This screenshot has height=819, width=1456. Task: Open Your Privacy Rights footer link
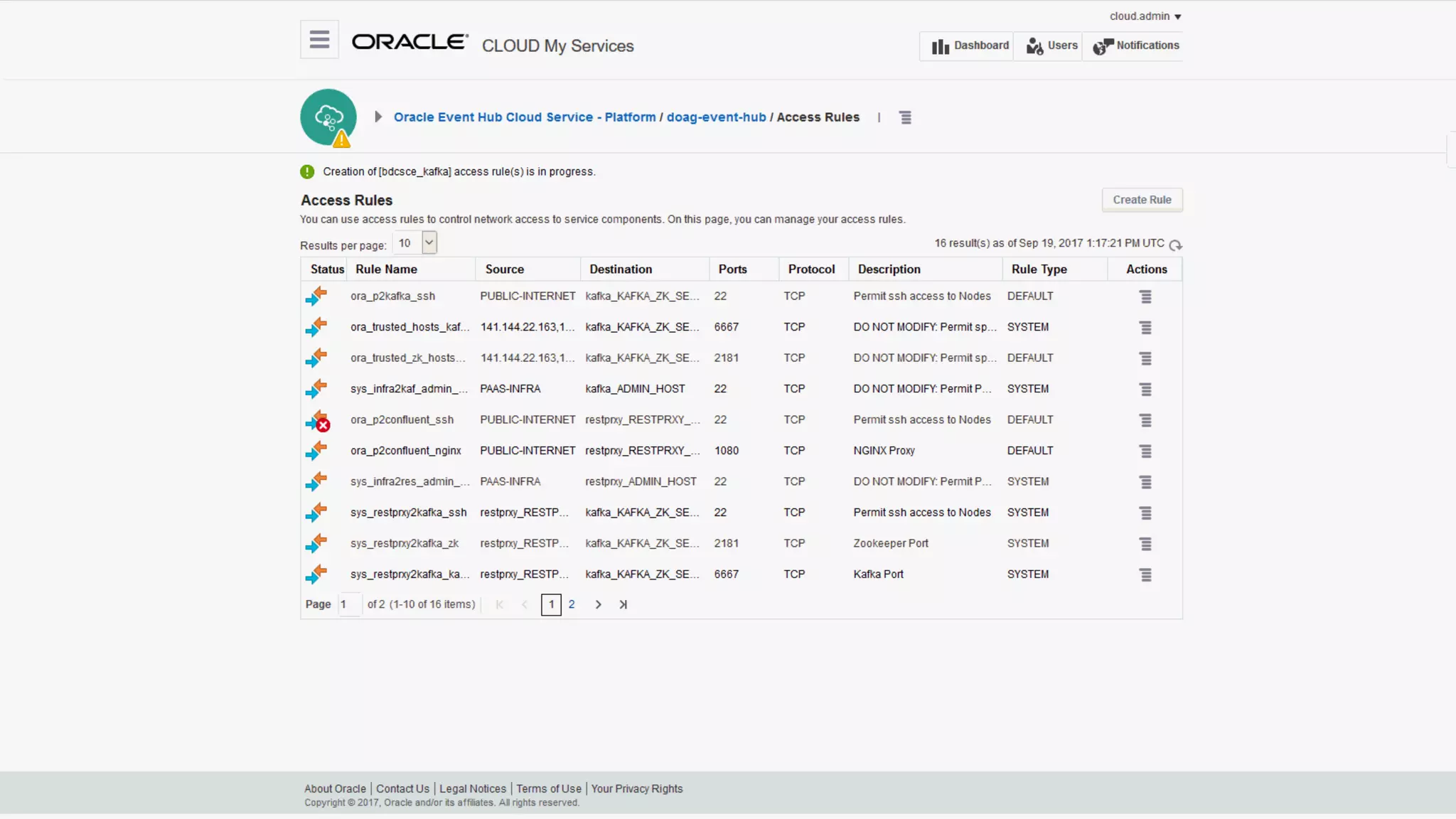pyautogui.click(x=636, y=788)
